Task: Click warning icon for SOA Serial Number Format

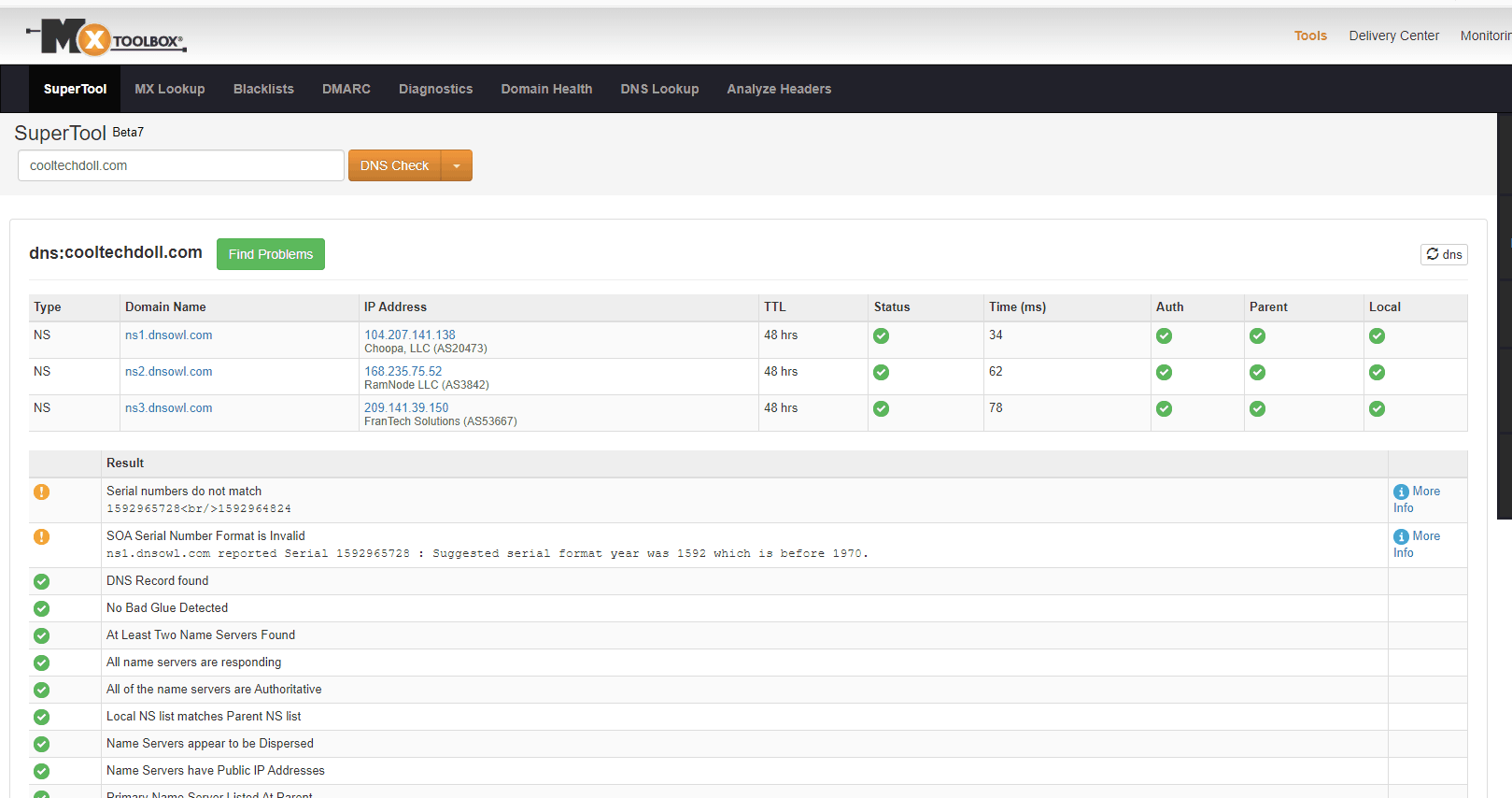Action: click(x=41, y=536)
